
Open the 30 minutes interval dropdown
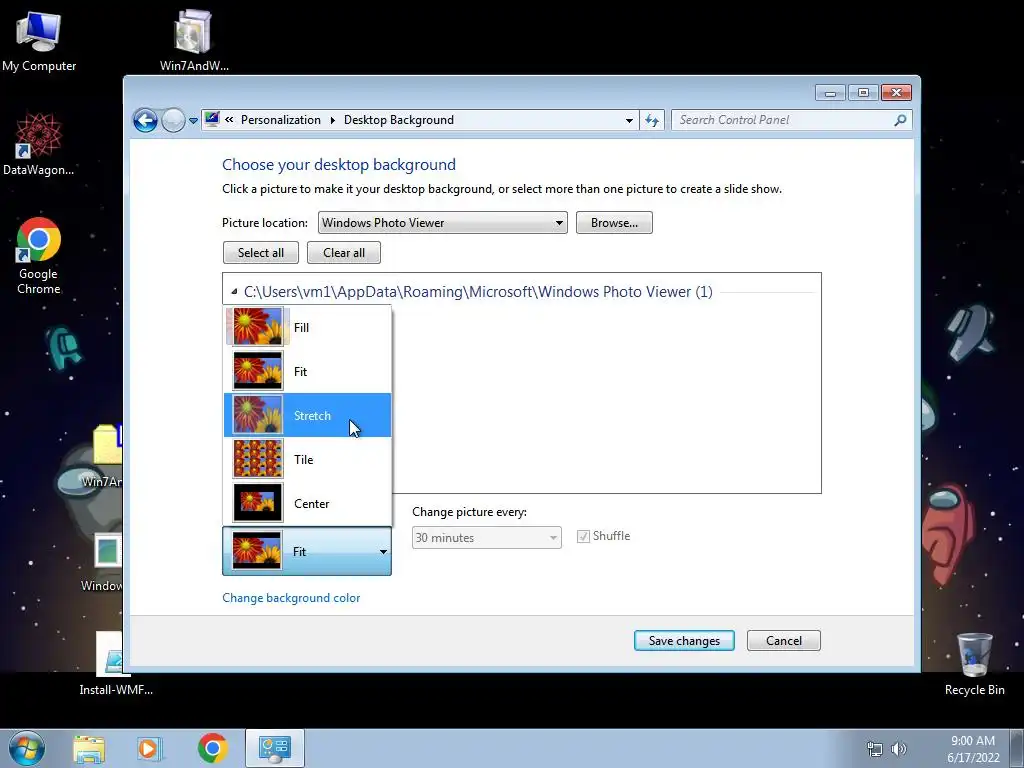tap(487, 537)
